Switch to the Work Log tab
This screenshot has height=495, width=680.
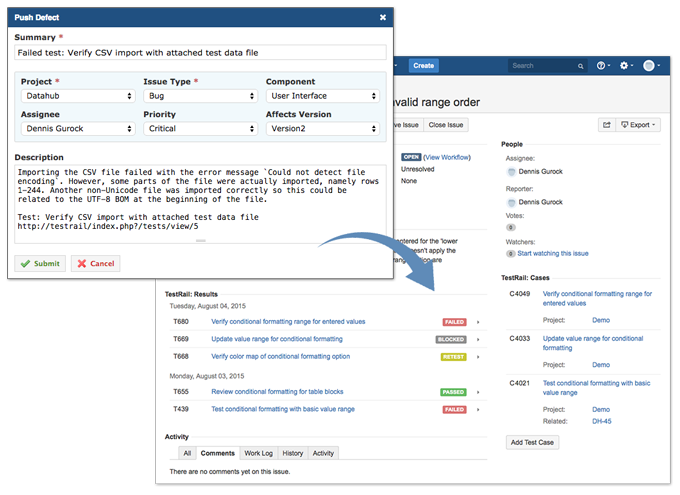click(x=258, y=453)
